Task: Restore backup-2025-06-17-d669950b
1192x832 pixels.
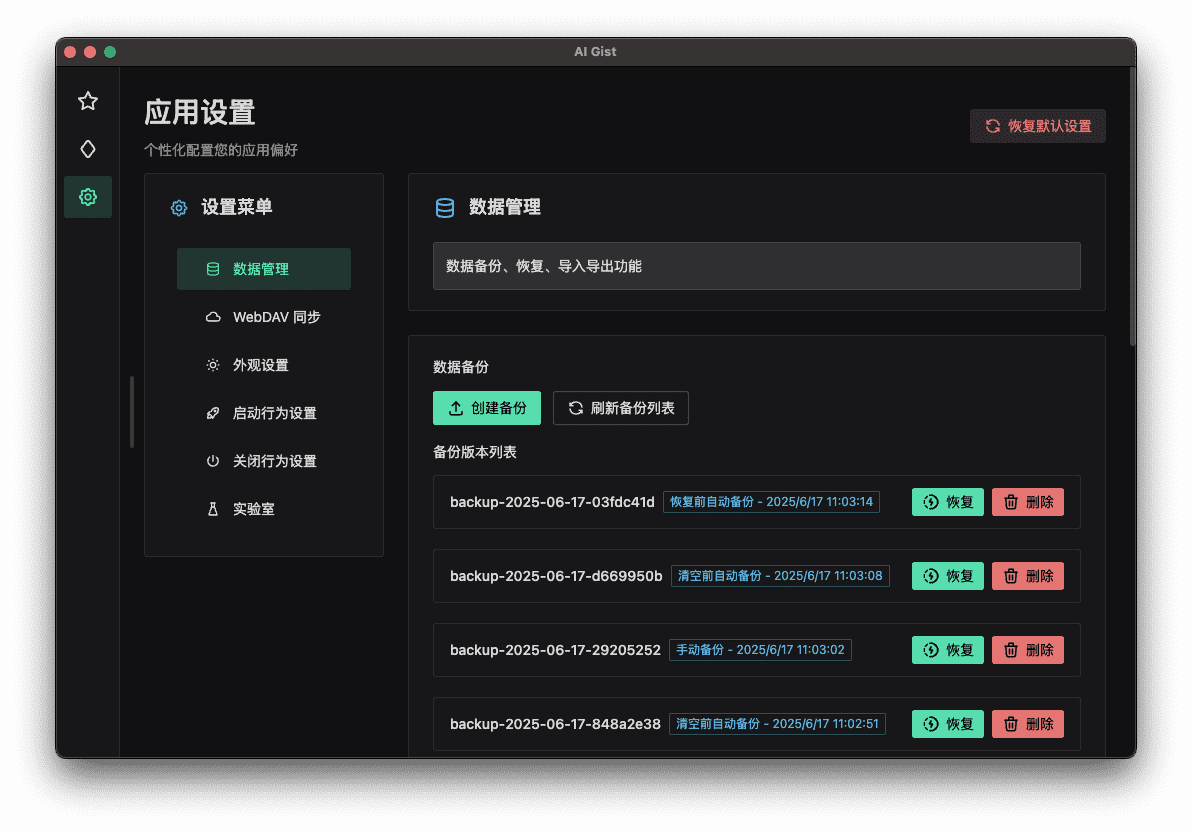Action: pos(947,576)
